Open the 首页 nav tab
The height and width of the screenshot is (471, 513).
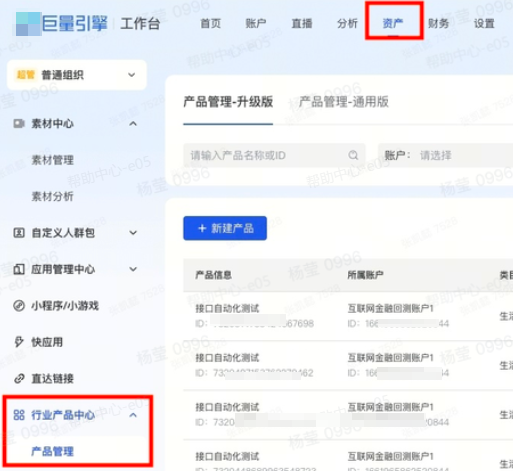coord(210,24)
